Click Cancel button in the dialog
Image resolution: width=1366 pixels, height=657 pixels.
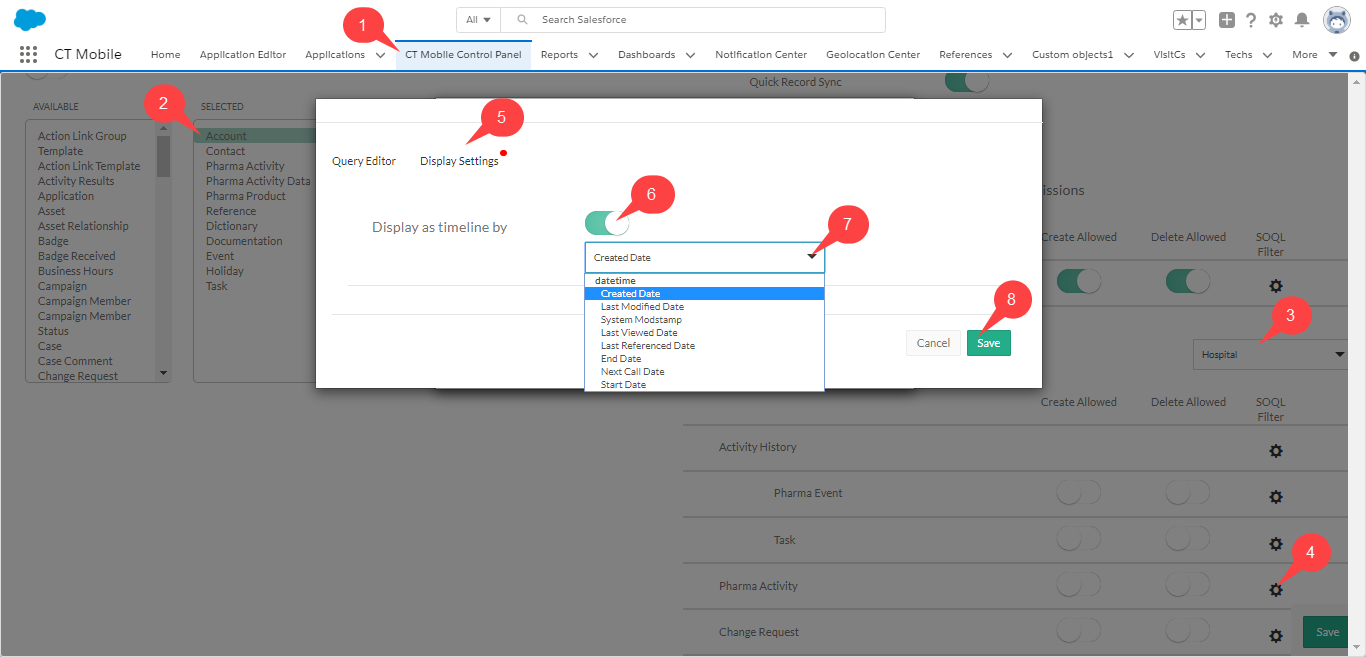coord(933,343)
